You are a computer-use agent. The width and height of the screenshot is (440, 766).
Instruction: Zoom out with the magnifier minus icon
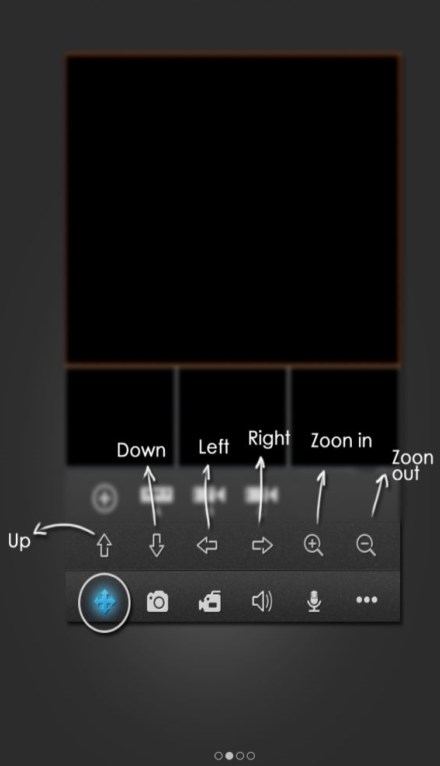[x=366, y=545]
